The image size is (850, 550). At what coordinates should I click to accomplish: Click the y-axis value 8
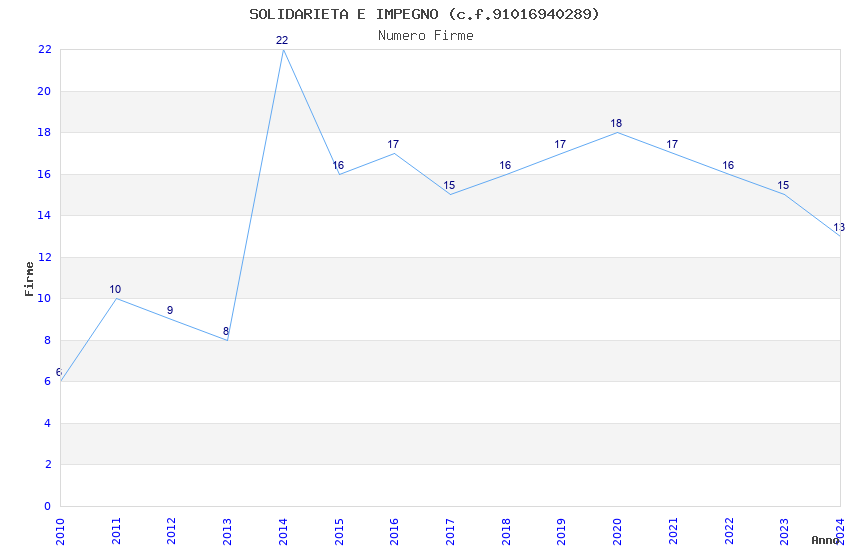tap(48, 340)
